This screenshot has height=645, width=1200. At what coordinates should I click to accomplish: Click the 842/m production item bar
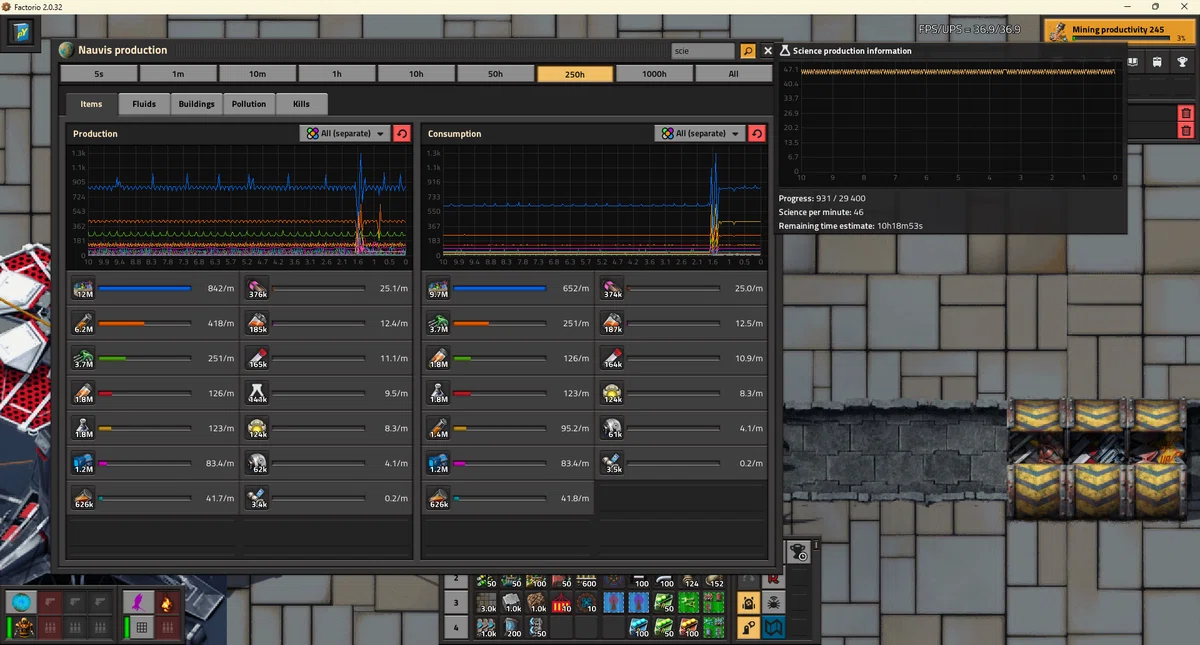[145, 288]
